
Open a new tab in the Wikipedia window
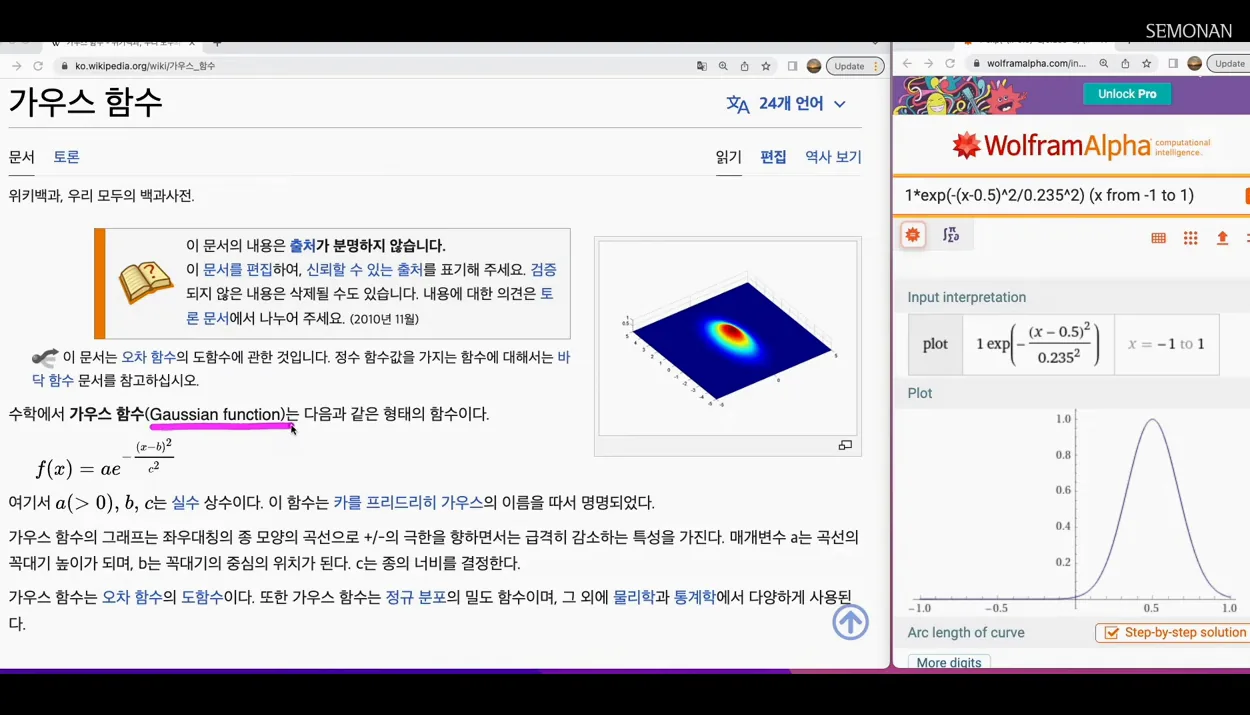[x=217, y=44]
